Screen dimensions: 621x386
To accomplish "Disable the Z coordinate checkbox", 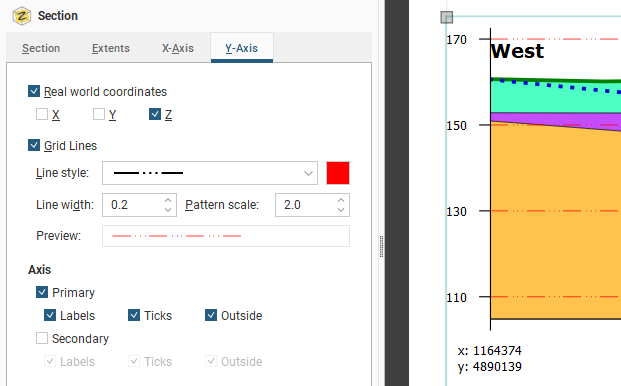I will (x=155, y=114).
